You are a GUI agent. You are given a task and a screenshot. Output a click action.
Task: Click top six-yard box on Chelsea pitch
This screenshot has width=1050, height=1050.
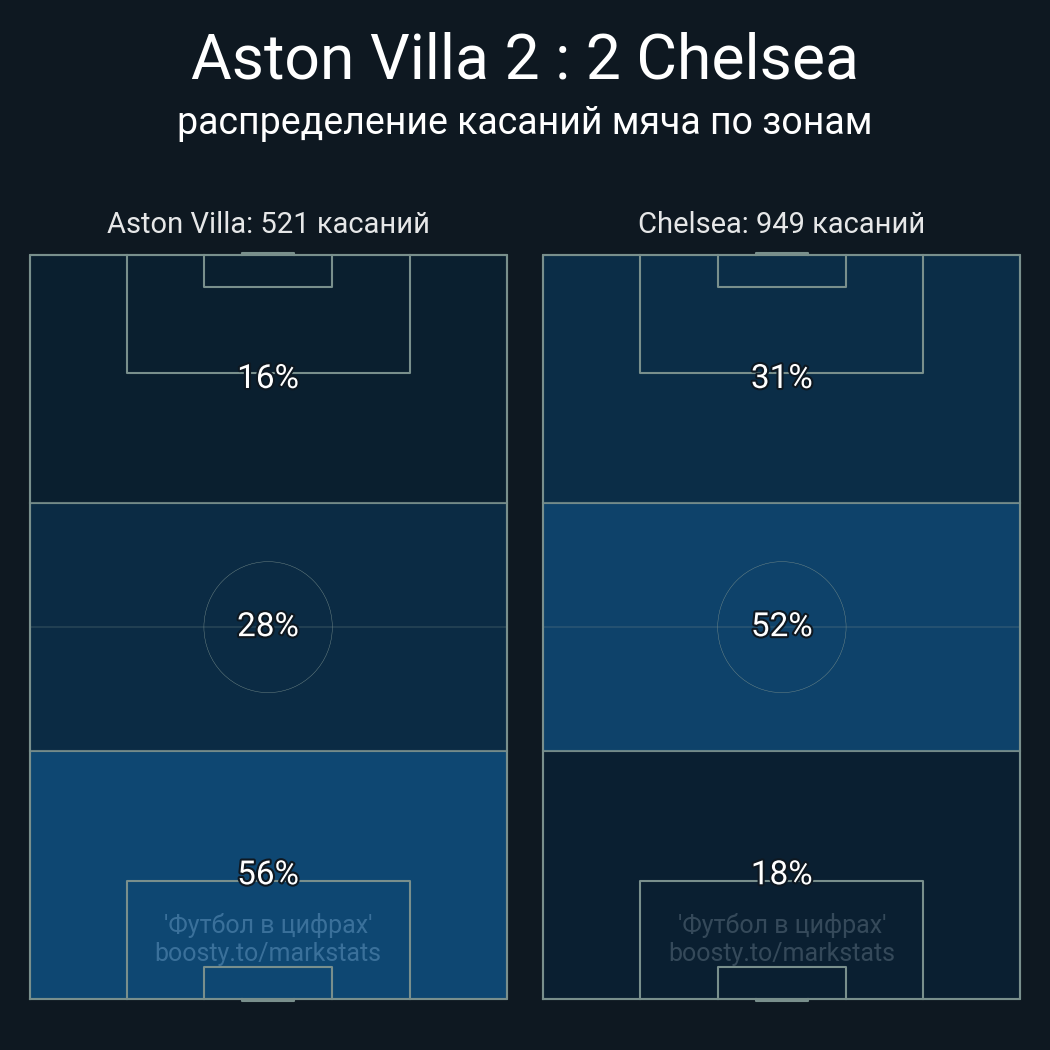(x=781, y=271)
